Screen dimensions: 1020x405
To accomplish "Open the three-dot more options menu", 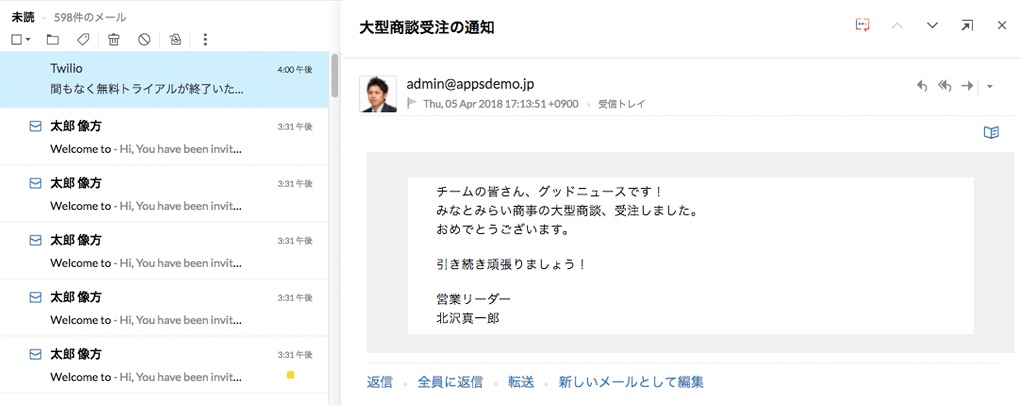I will pyautogui.click(x=206, y=40).
